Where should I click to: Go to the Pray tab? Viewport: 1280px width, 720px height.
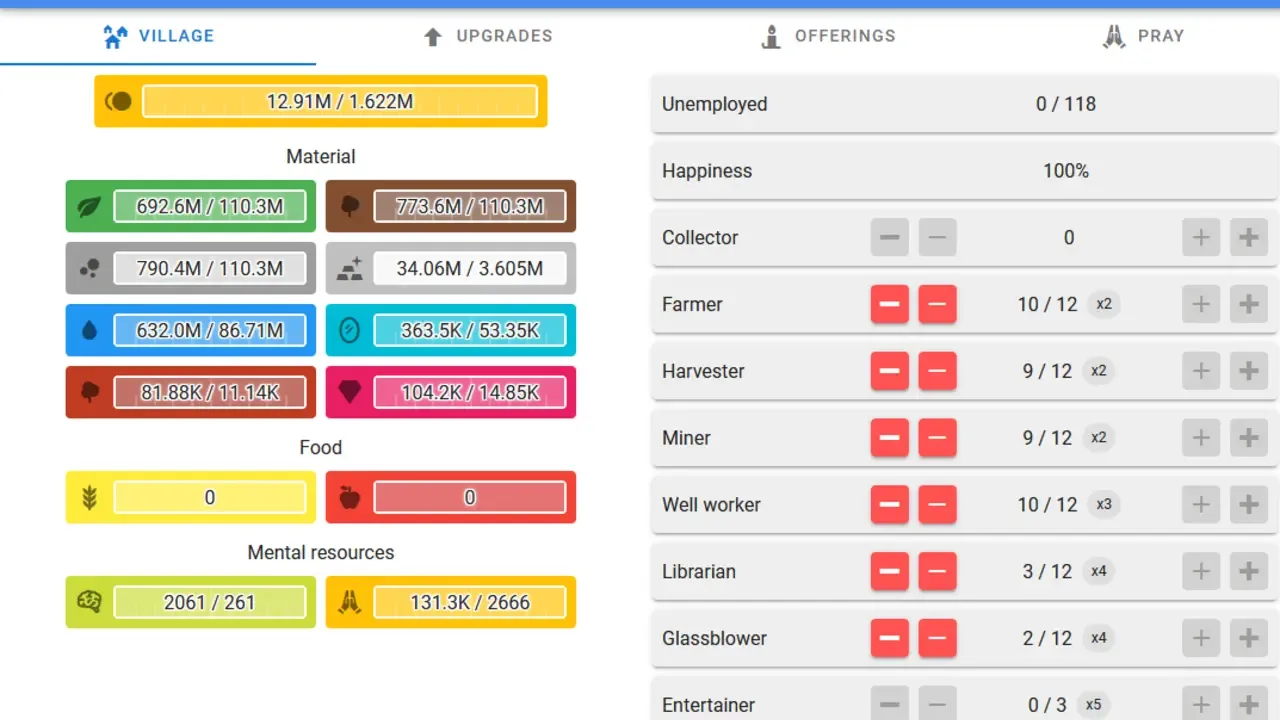1143,36
